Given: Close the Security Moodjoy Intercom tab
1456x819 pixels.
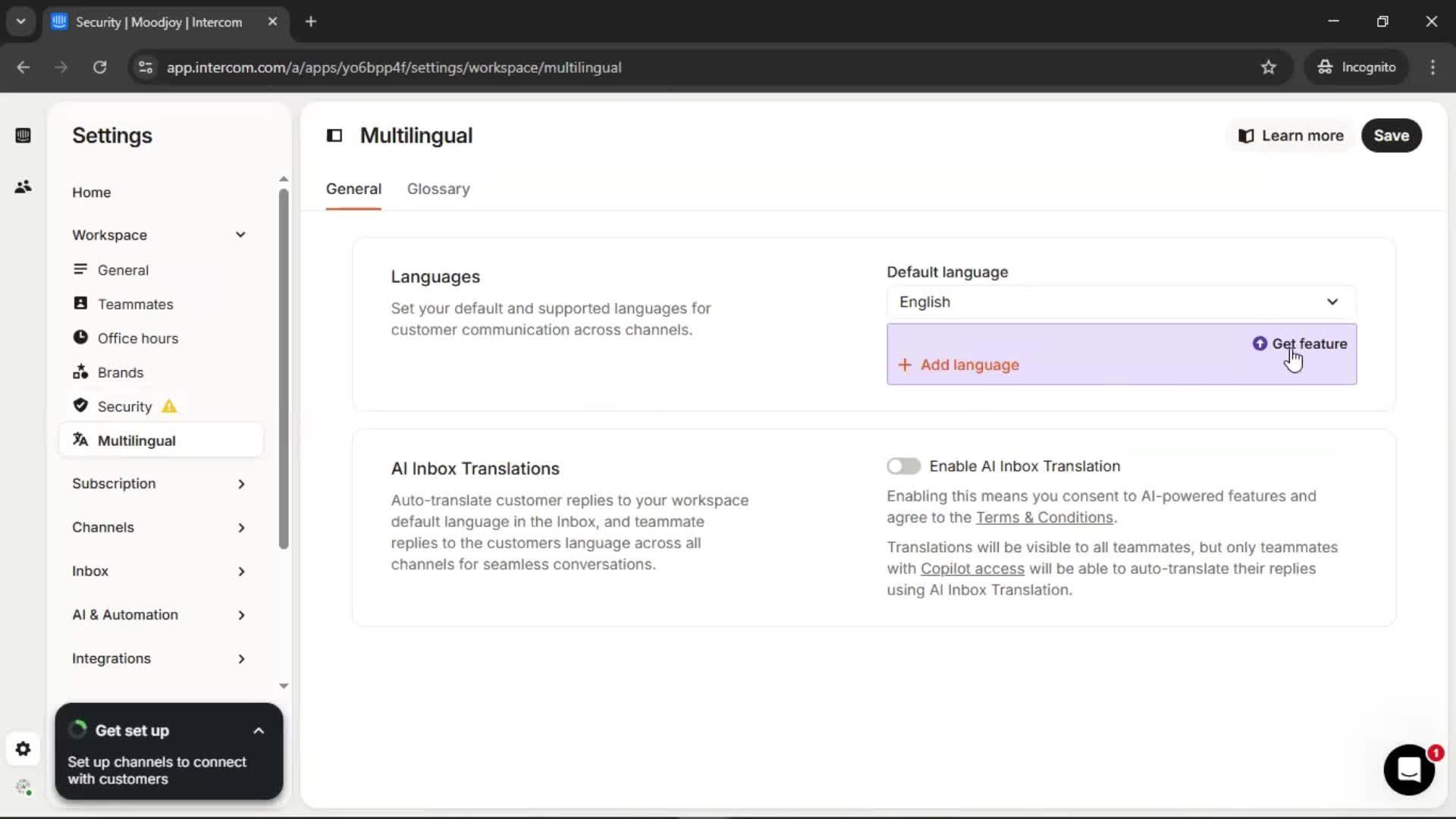Looking at the screenshot, I should click(272, 22).
